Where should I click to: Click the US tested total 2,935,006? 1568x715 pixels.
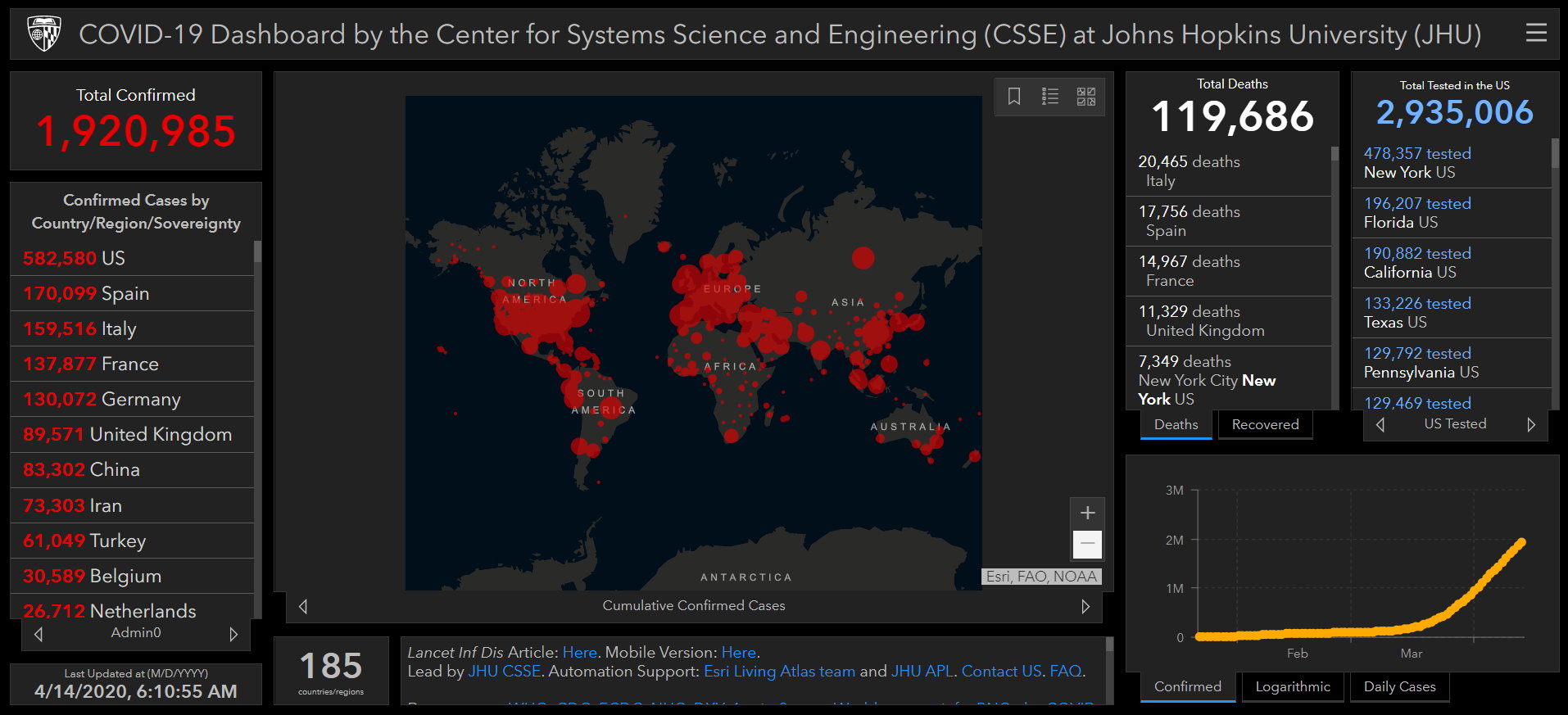[x=1455, y=112]
